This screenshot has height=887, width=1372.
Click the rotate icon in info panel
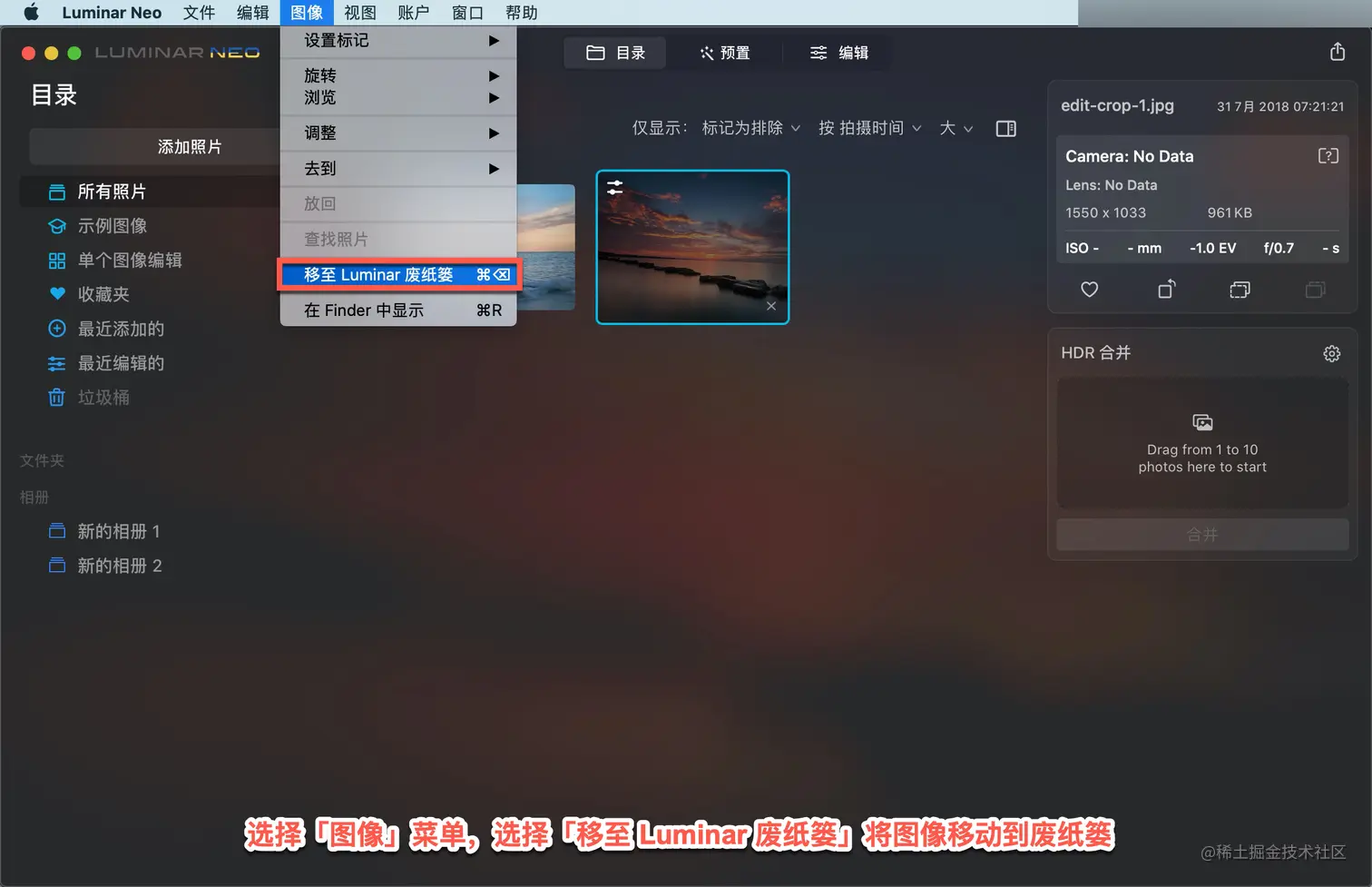tap(1167, 290)
